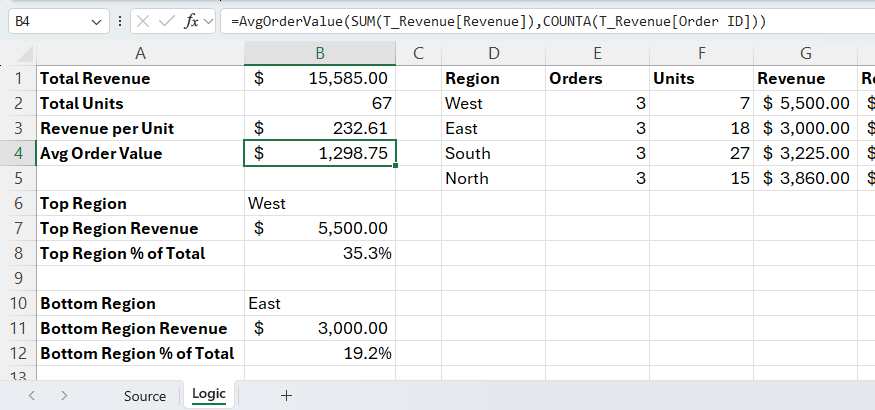Image resolution: width=875 pixels, height=410 pixels.
Task: Click the Bottom Region % of Total label
Action: point(140,353)
